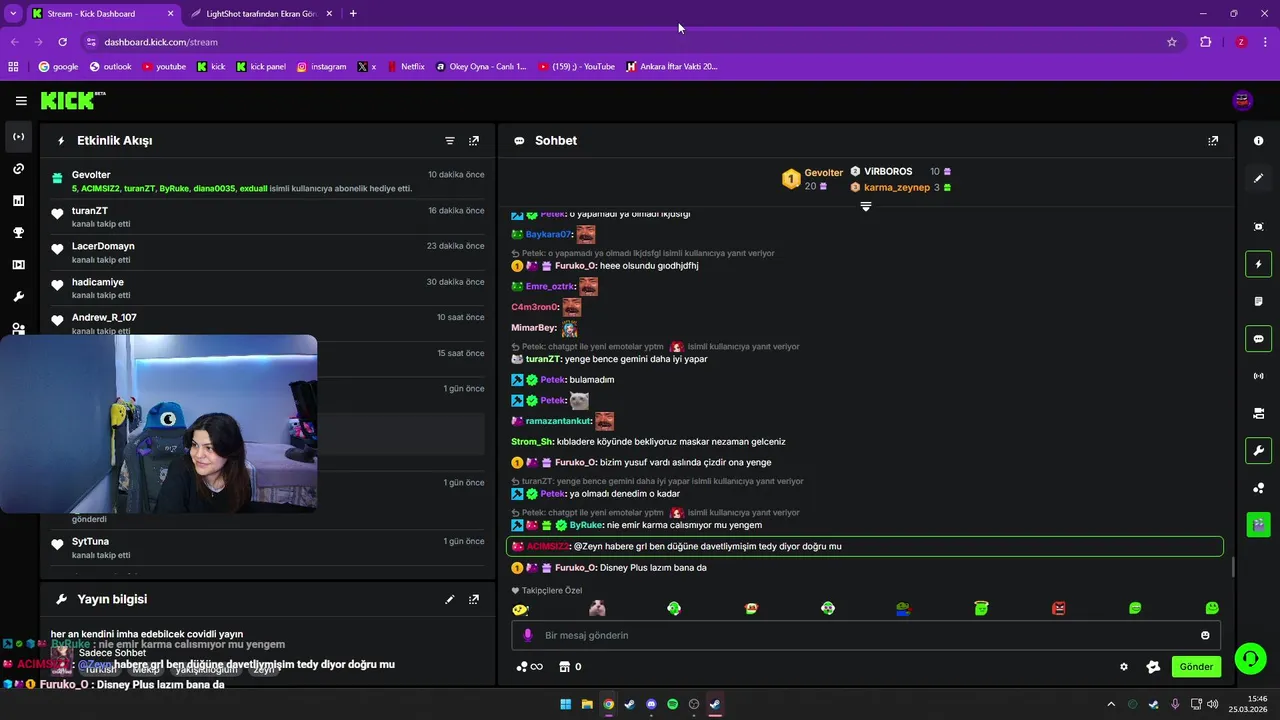Open the kick panel bookmark
This screenshot has height=720, width=1280.
[x=261, y=67]
